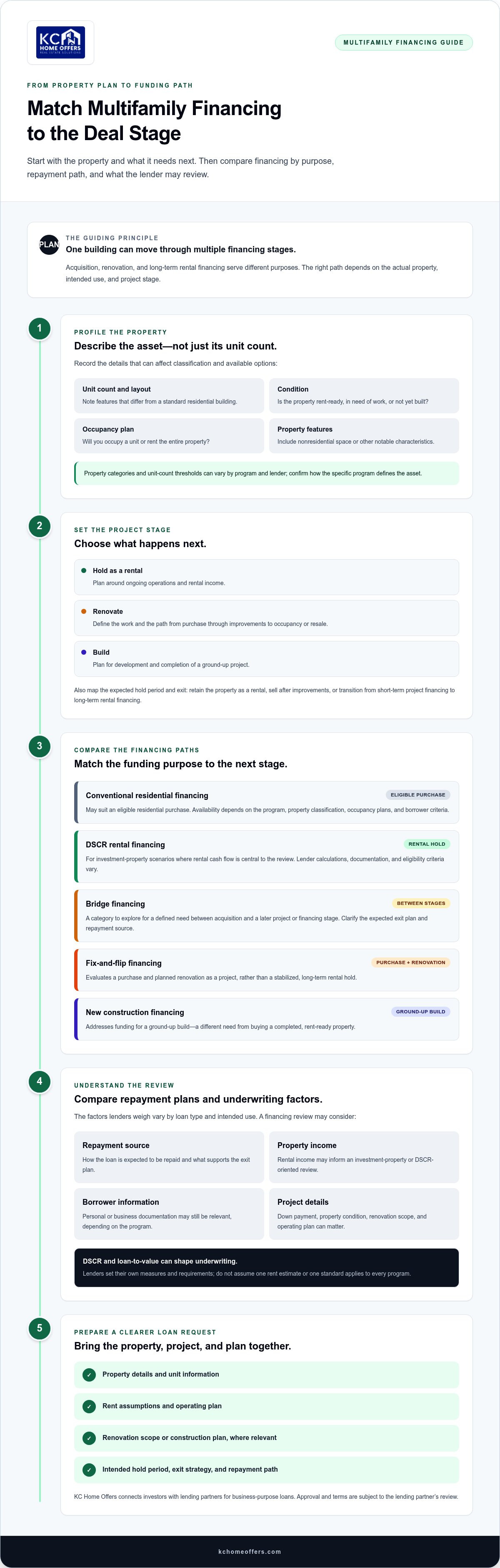Click the Between Stages tag on Bridge financing
This screenshot has width=500, height=1568.
pyautogui.click(x=421, y=903)
